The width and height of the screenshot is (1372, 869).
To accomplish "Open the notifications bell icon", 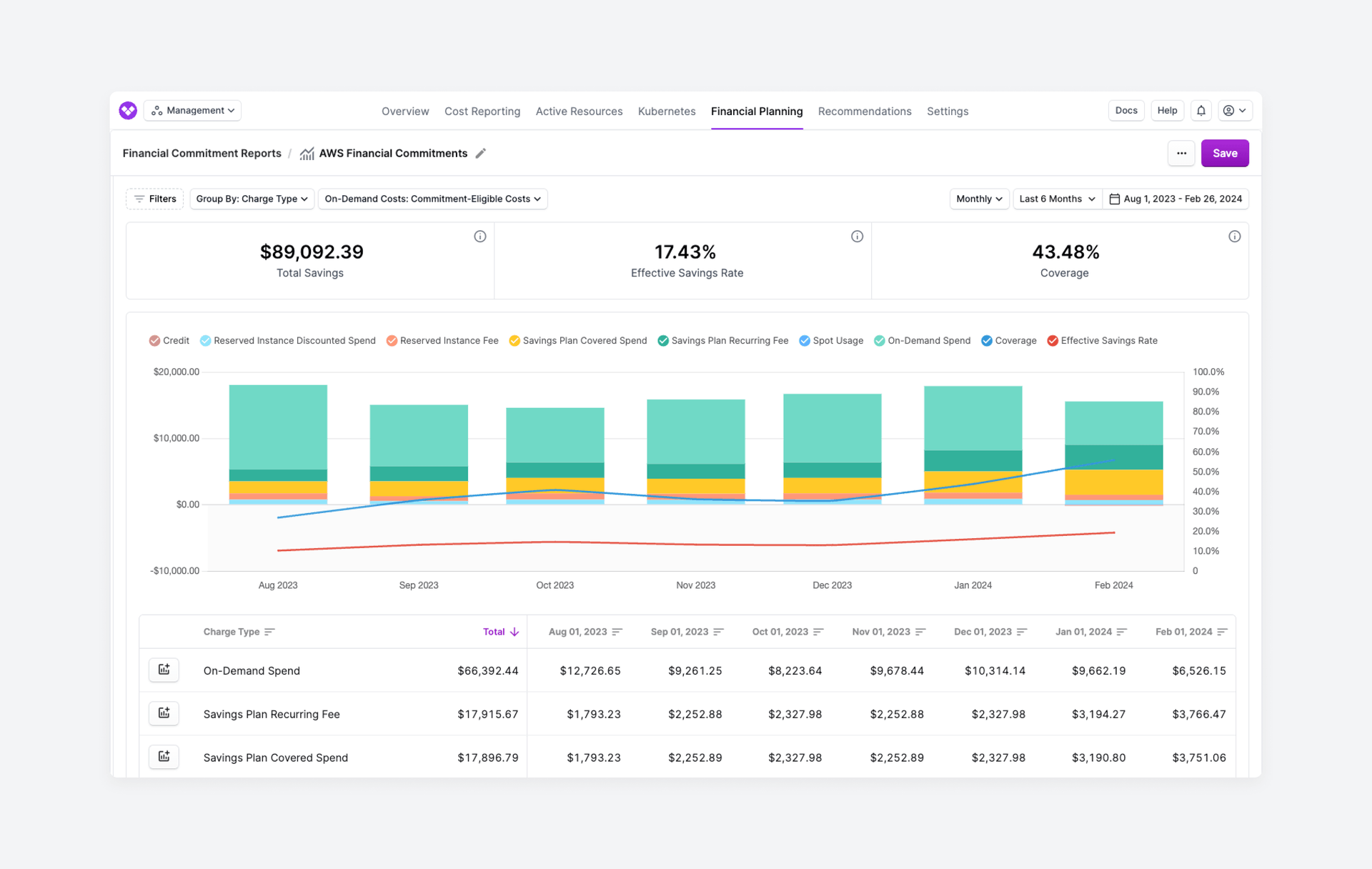I will (1200, 110).
